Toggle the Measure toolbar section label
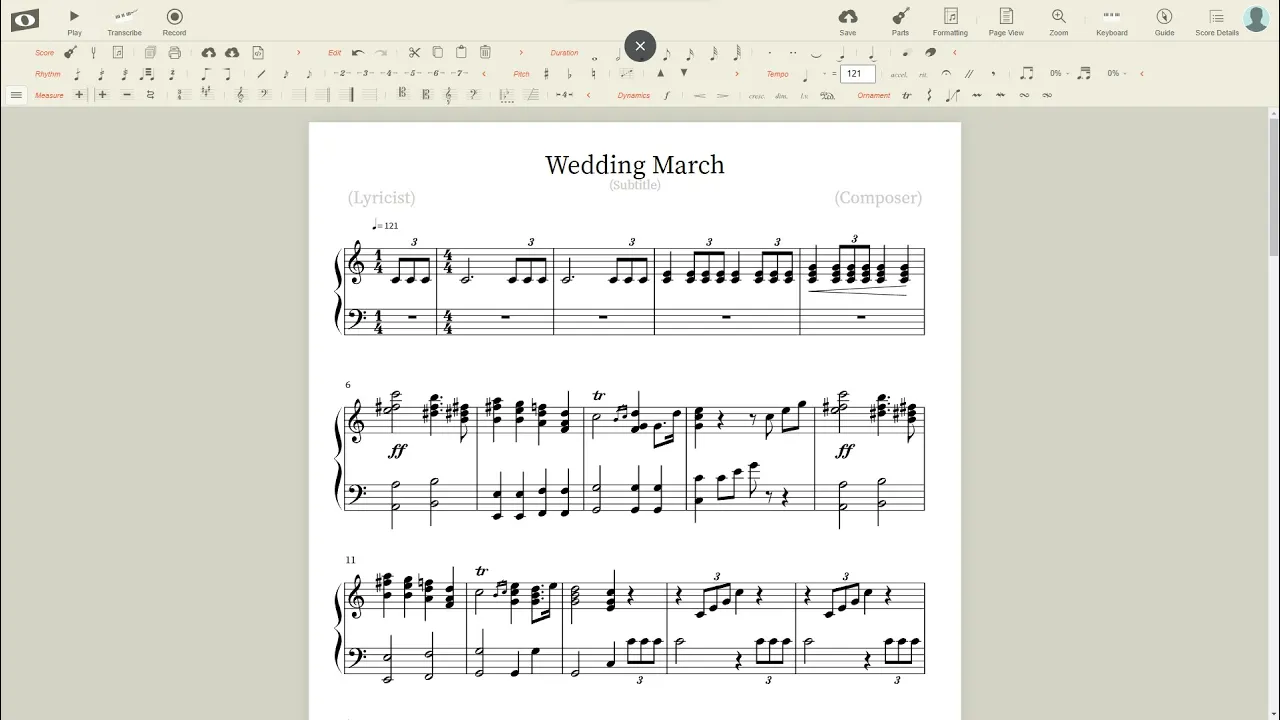 (49, 95)
